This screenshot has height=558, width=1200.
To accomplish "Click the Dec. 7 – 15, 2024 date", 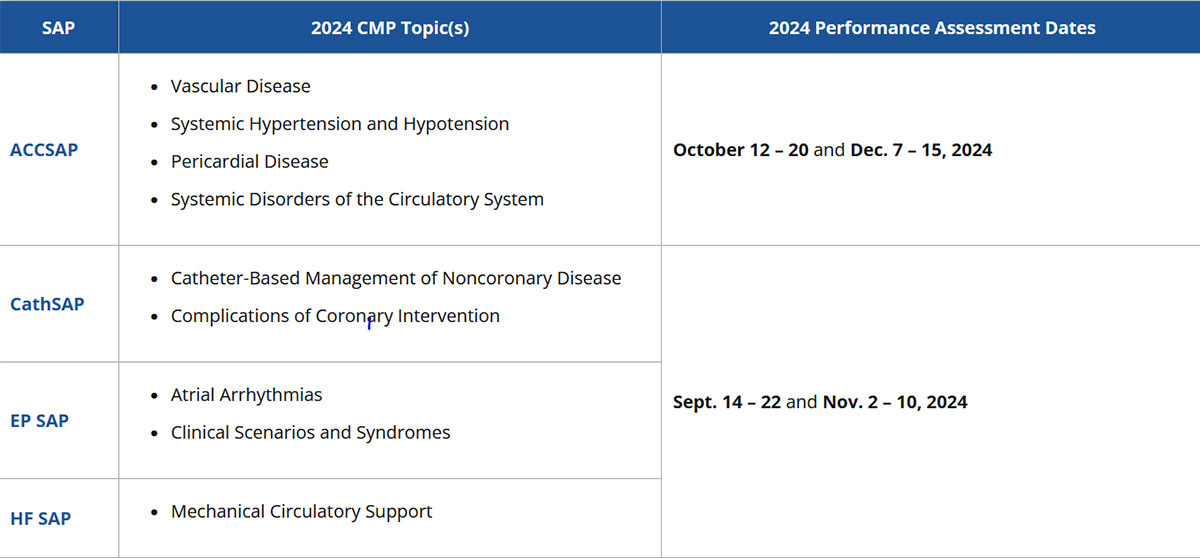I will [x=921, y=150].
